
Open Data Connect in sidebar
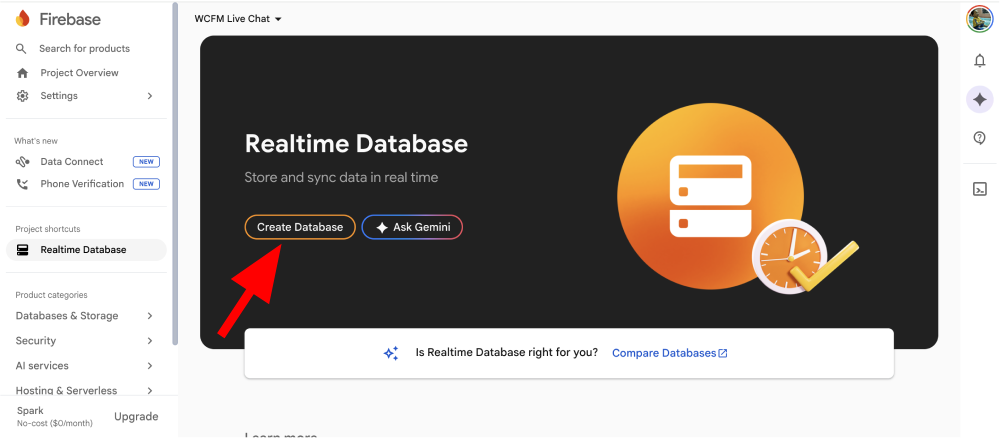point(72,161)
